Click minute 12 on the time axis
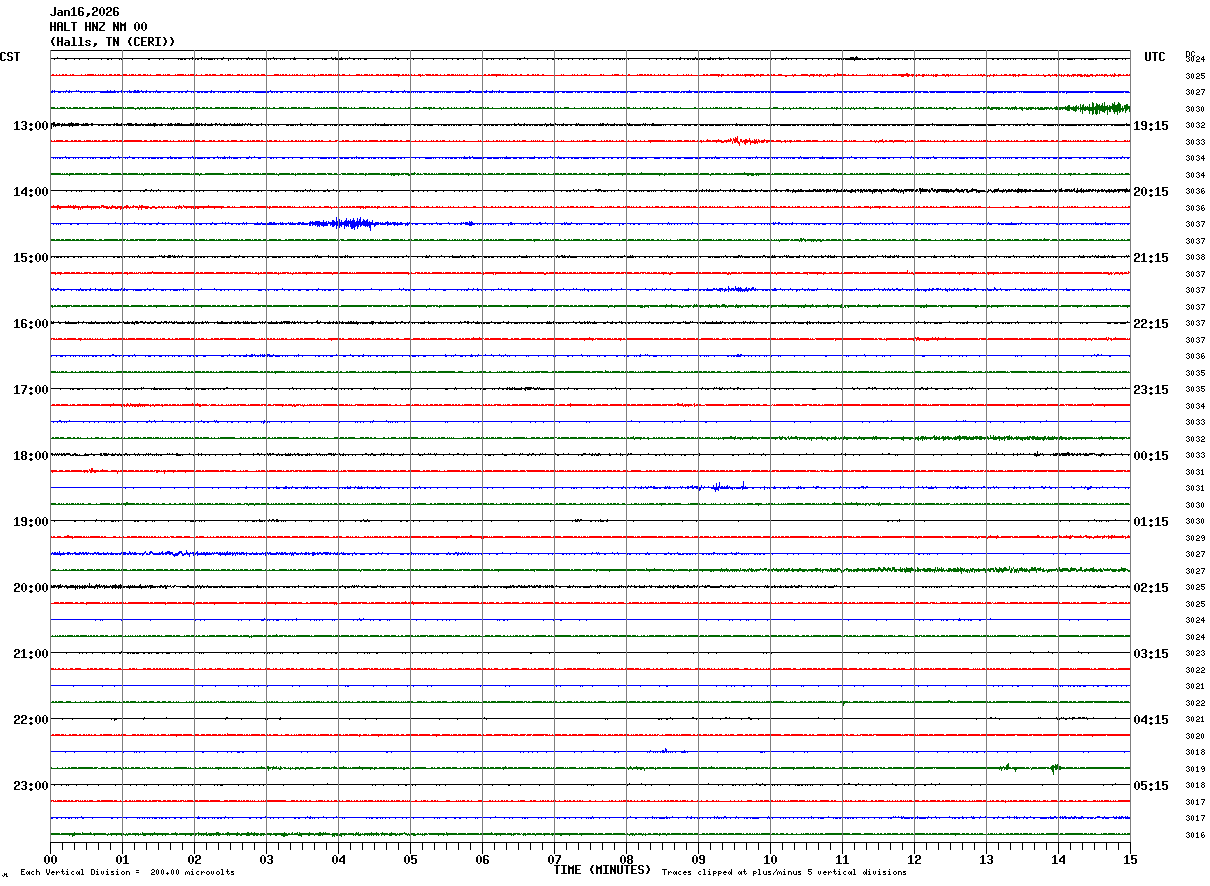1210x886 pixels. (x=914, y=859)
